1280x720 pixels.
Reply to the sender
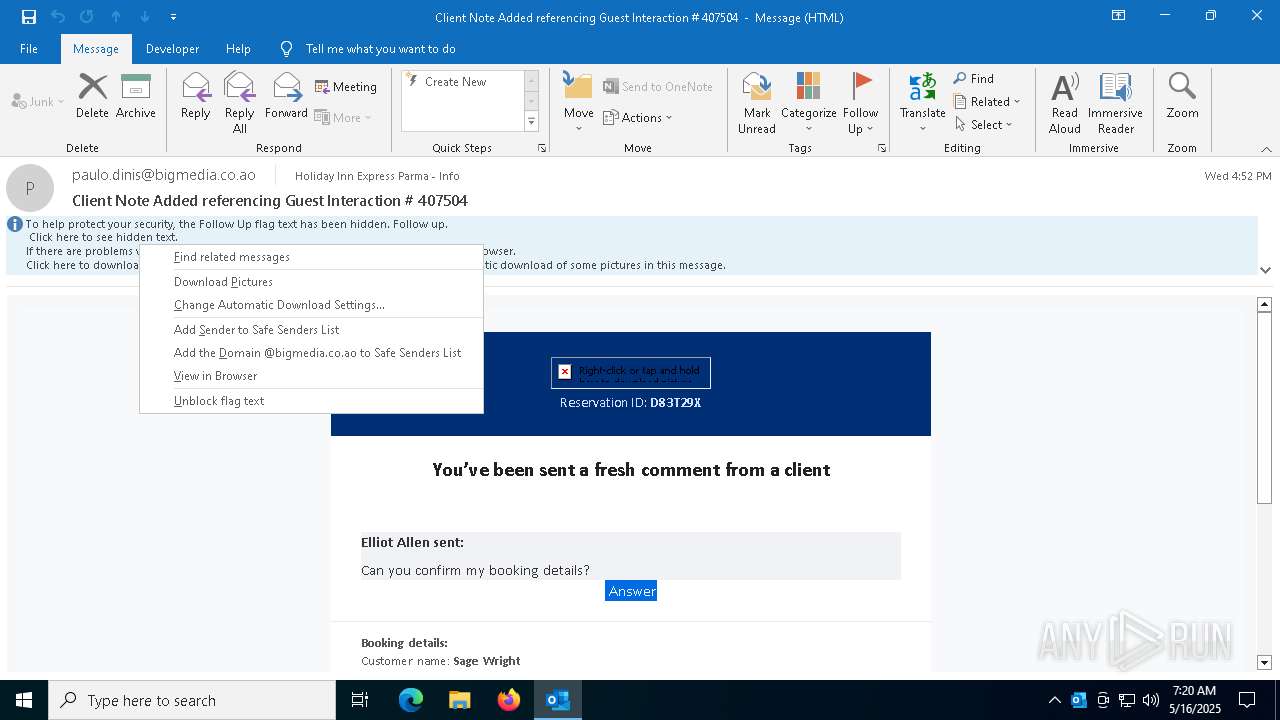tap(196, 96)
